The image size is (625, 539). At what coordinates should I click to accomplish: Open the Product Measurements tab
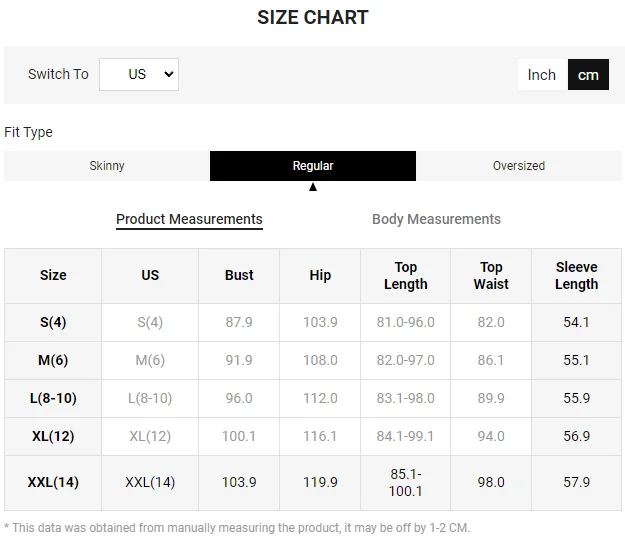pos(189,219)
